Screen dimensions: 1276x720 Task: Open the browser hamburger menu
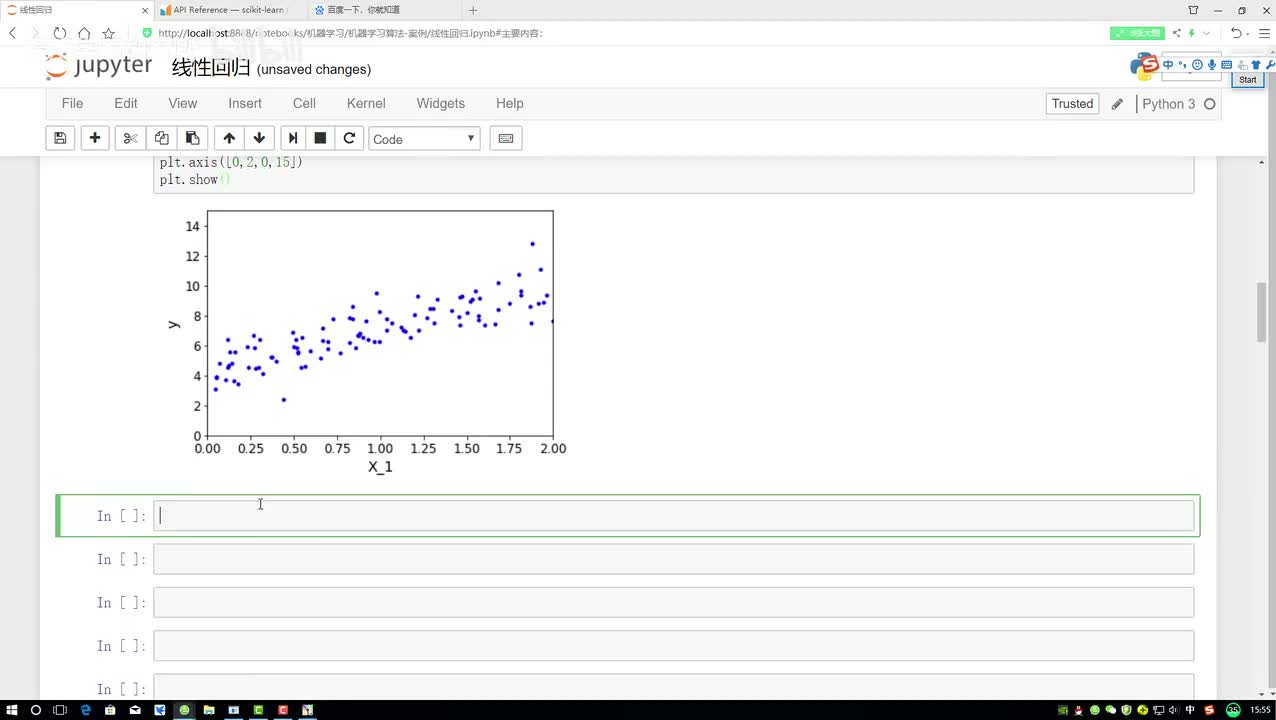(x=1264, y=33)
